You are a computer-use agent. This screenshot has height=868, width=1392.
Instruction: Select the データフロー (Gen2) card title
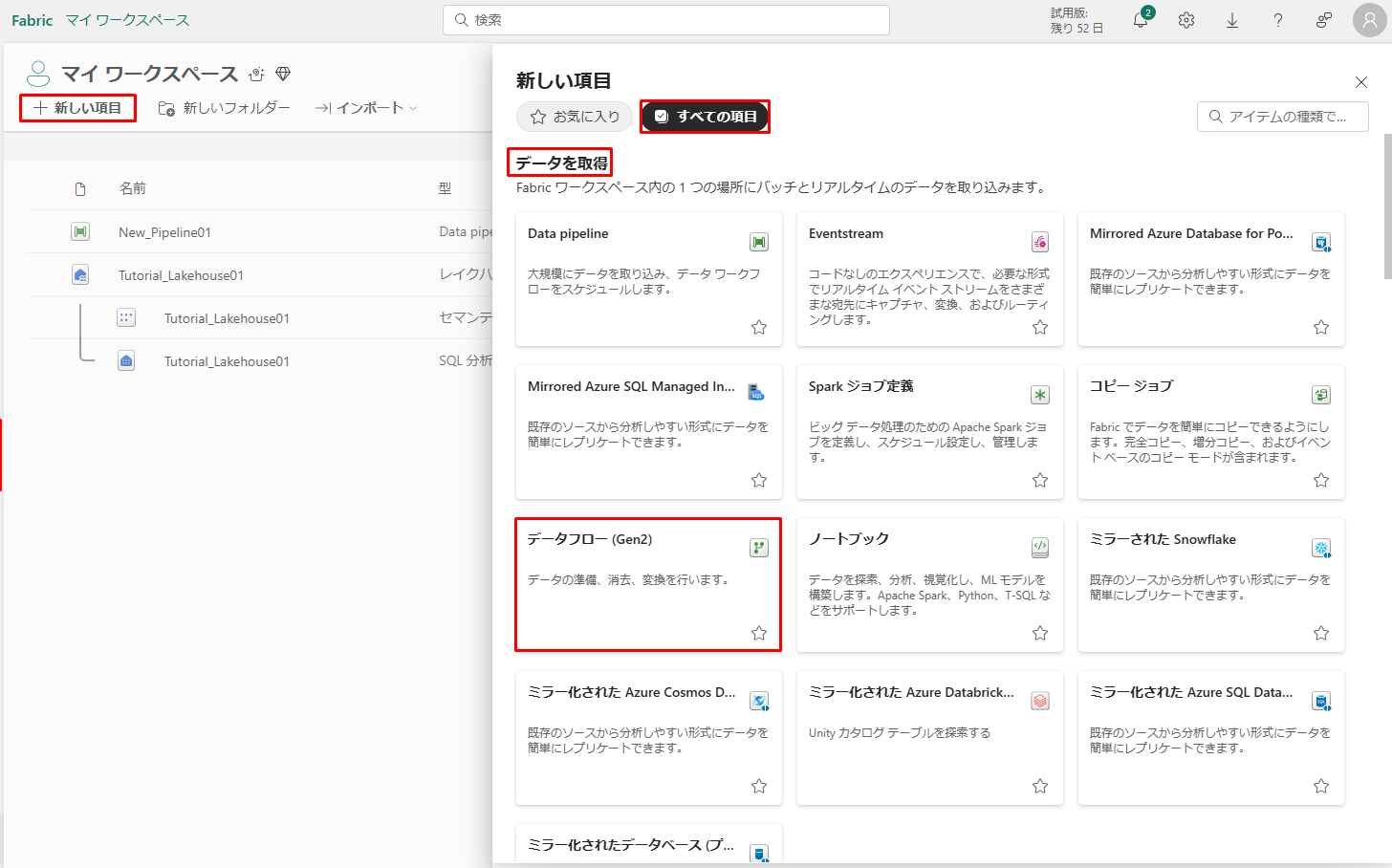pyautogui.click(x=590, y=539)
